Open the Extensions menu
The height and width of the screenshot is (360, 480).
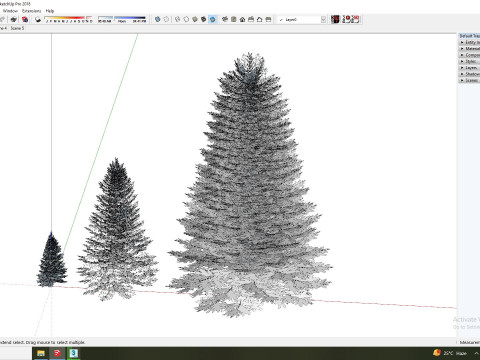click(x=31, y=11)
